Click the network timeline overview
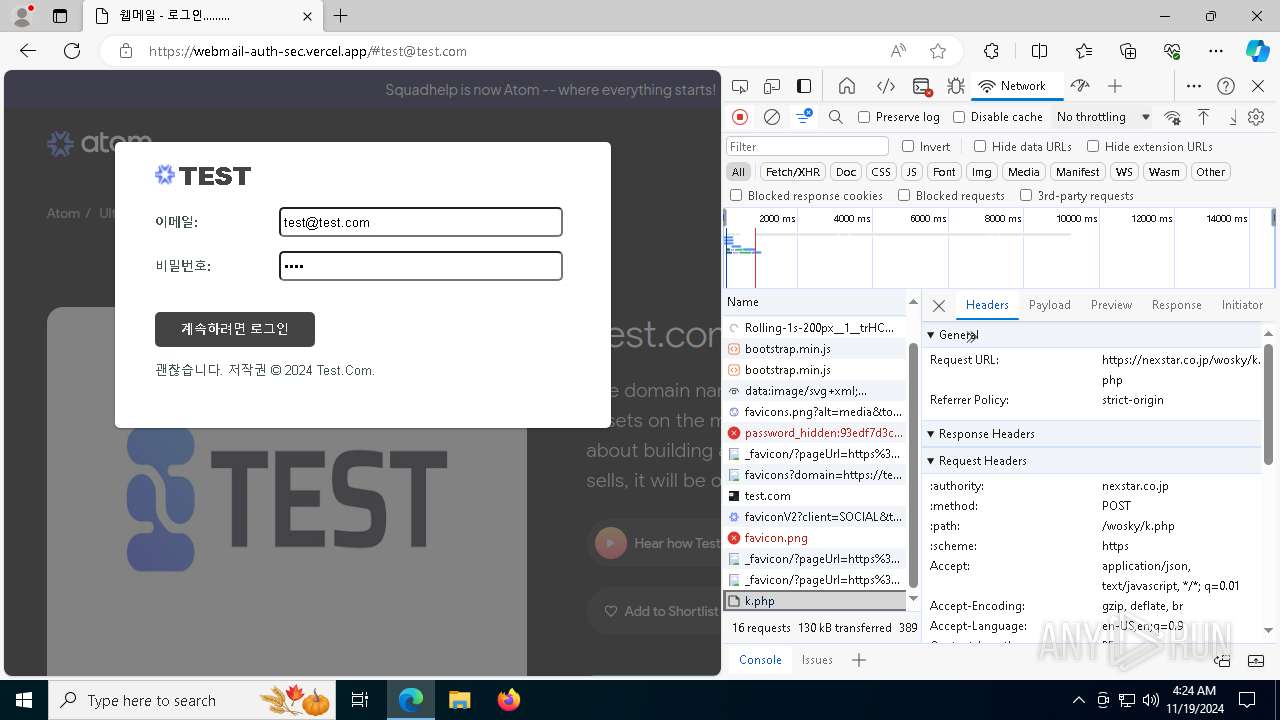 coord(997,250)
